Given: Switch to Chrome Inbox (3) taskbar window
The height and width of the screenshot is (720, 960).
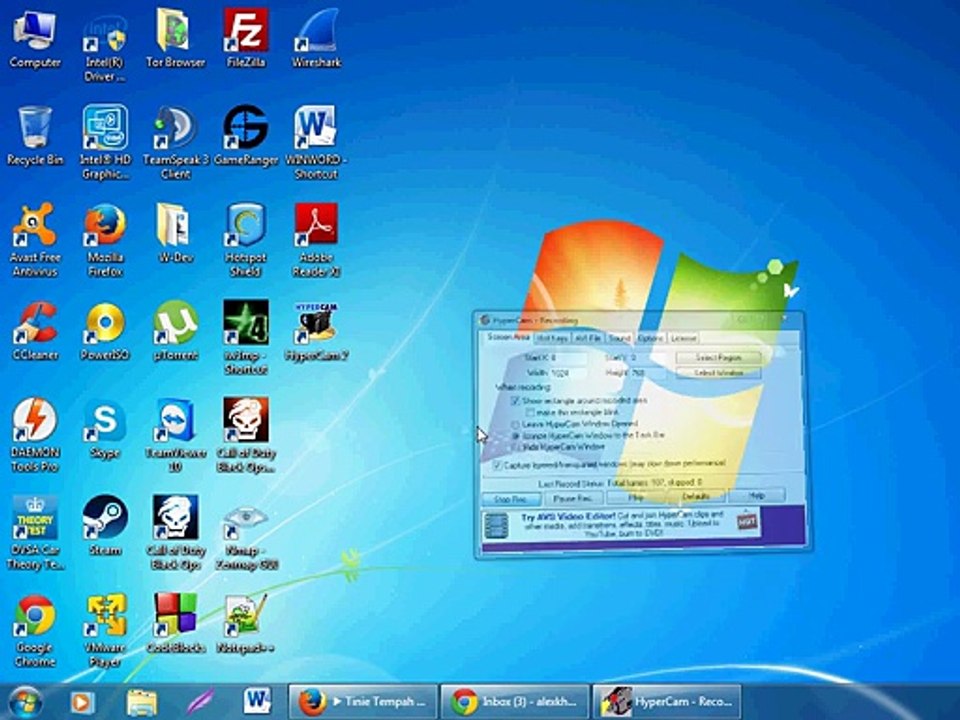Looking at the screenshot, I should (514, 702).
